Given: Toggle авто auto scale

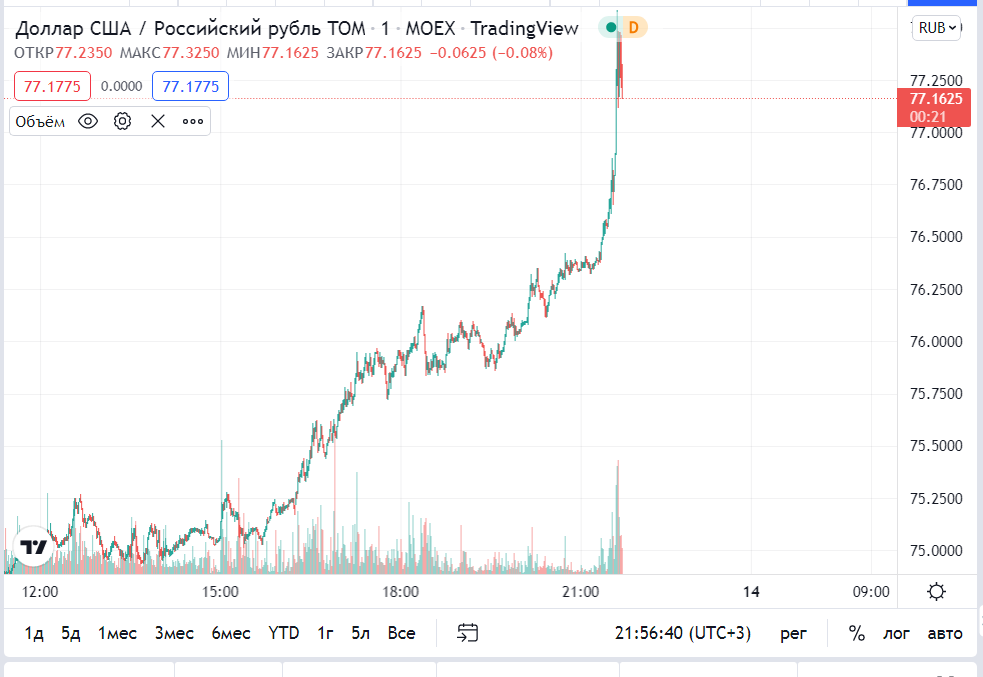Looking at the screenshot, I should coord(945,634).
